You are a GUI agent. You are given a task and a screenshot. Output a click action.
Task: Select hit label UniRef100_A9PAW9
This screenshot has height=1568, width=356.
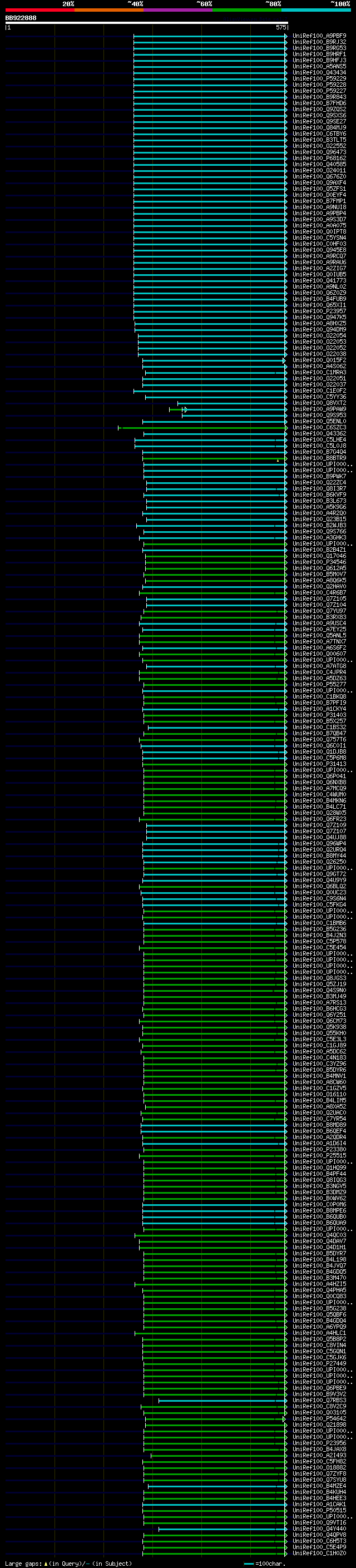click(319, 409)
